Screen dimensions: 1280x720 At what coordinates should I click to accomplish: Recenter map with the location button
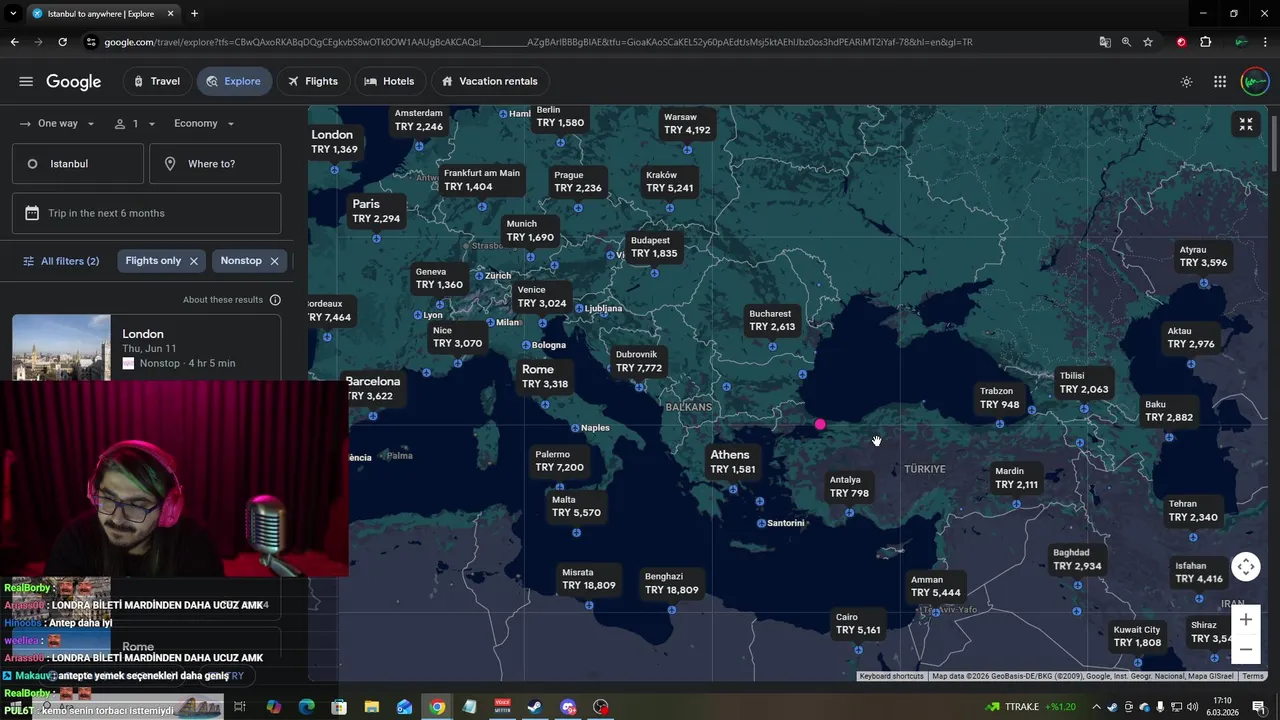click(1246, 567)
